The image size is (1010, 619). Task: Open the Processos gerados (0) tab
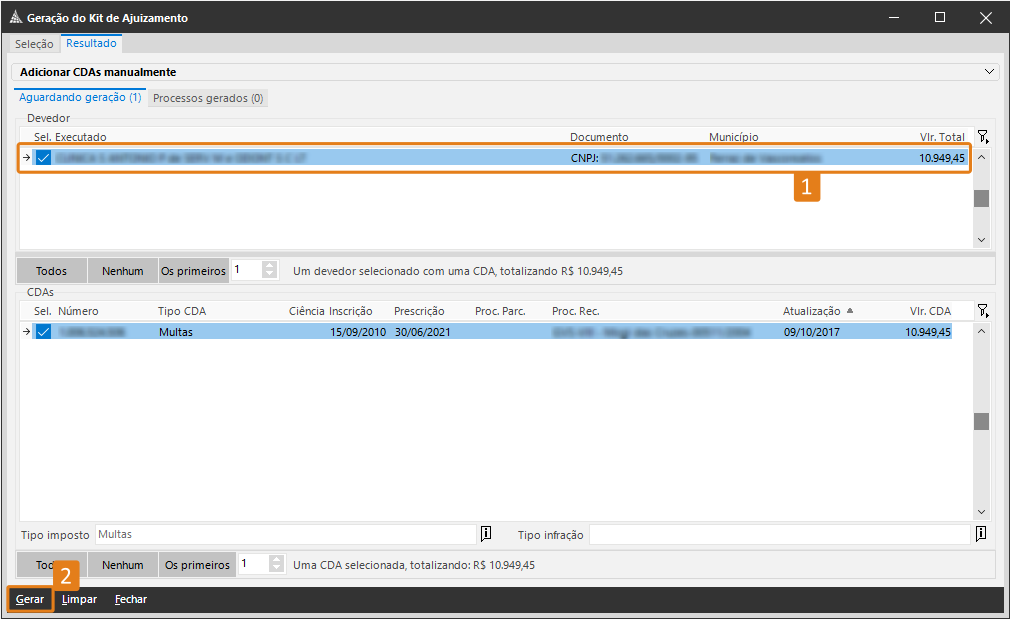208,98
